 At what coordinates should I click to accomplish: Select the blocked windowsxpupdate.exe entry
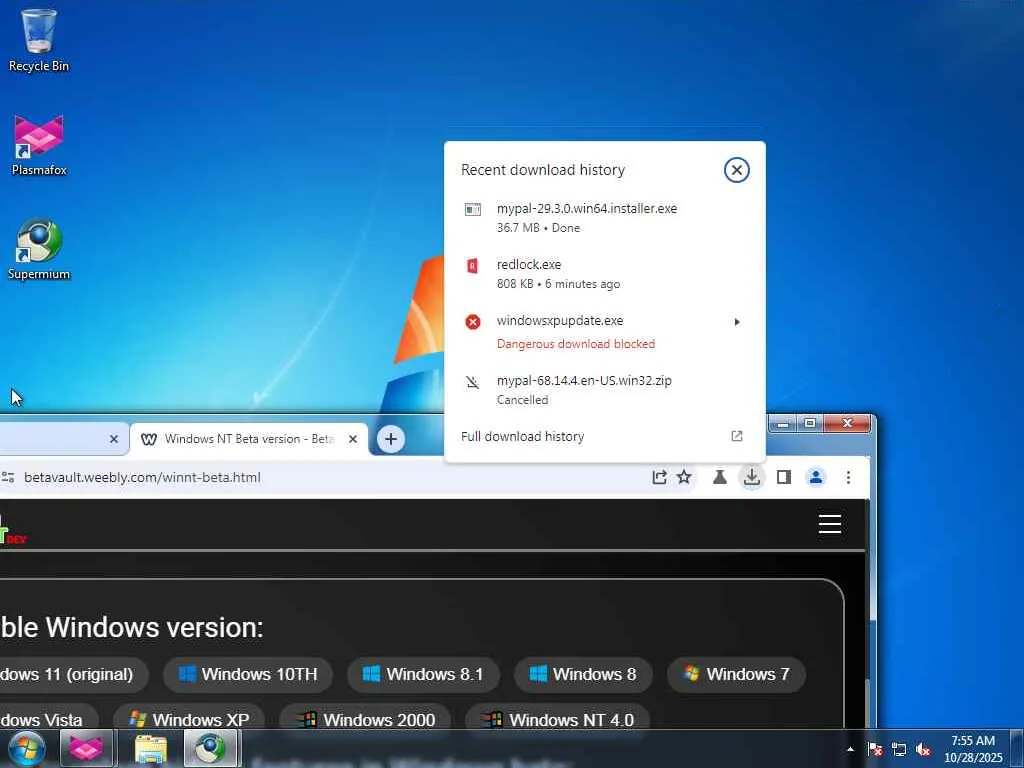click(604, 331)
